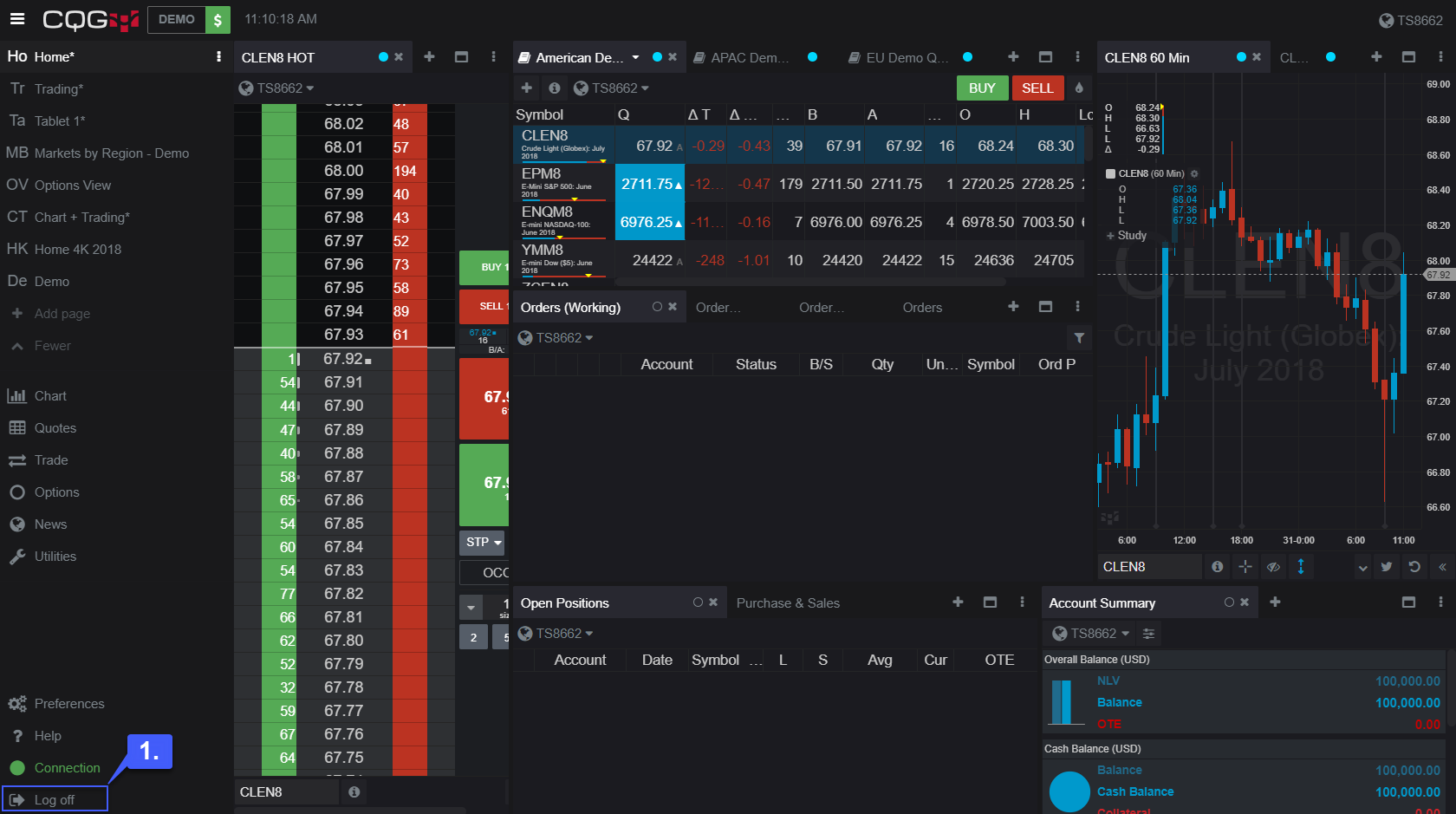The image size is (1456, 814).
Task: Select order size preset 2
Action: 473,638
